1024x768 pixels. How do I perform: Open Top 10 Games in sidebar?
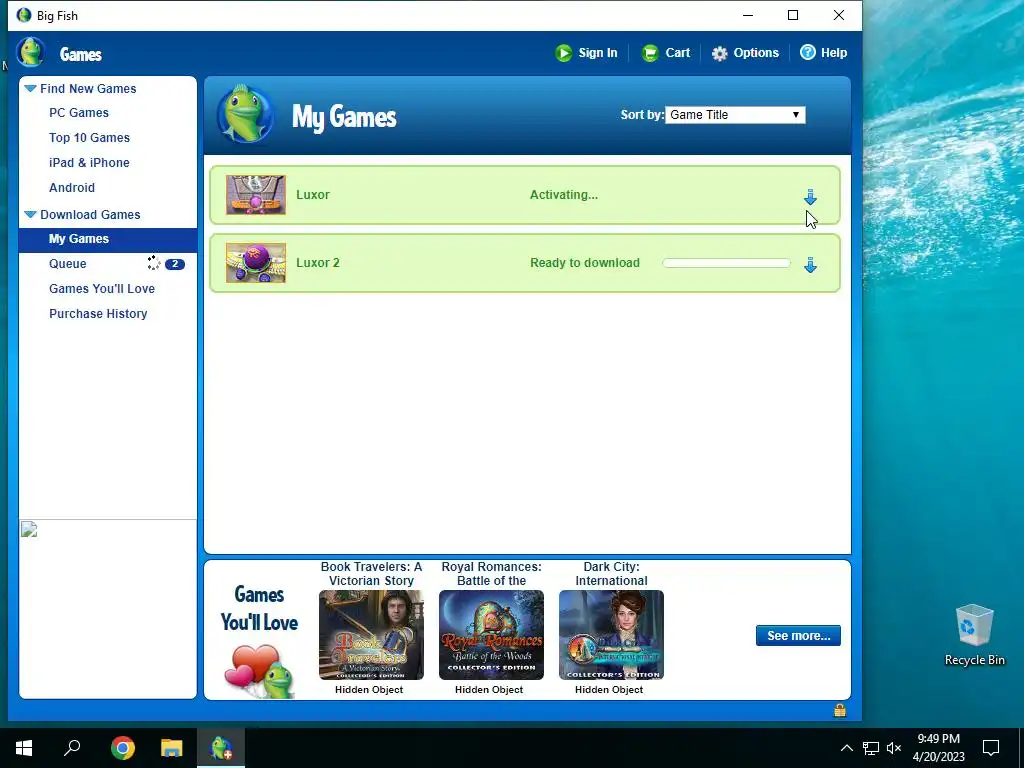point(89,138)
